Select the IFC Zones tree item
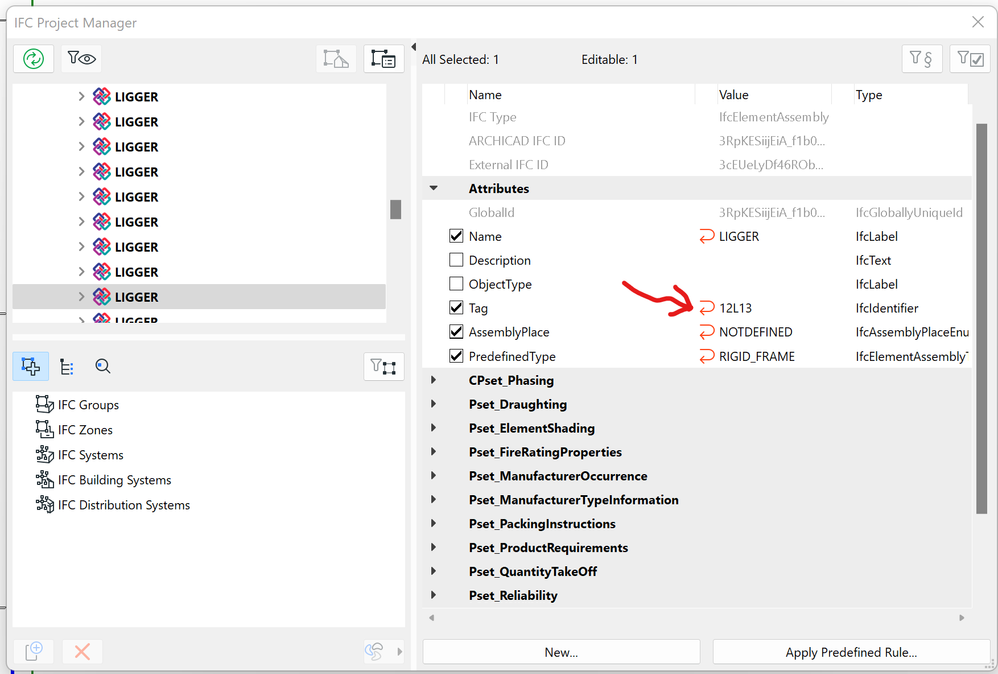998x674 pixels. point(85,430)
